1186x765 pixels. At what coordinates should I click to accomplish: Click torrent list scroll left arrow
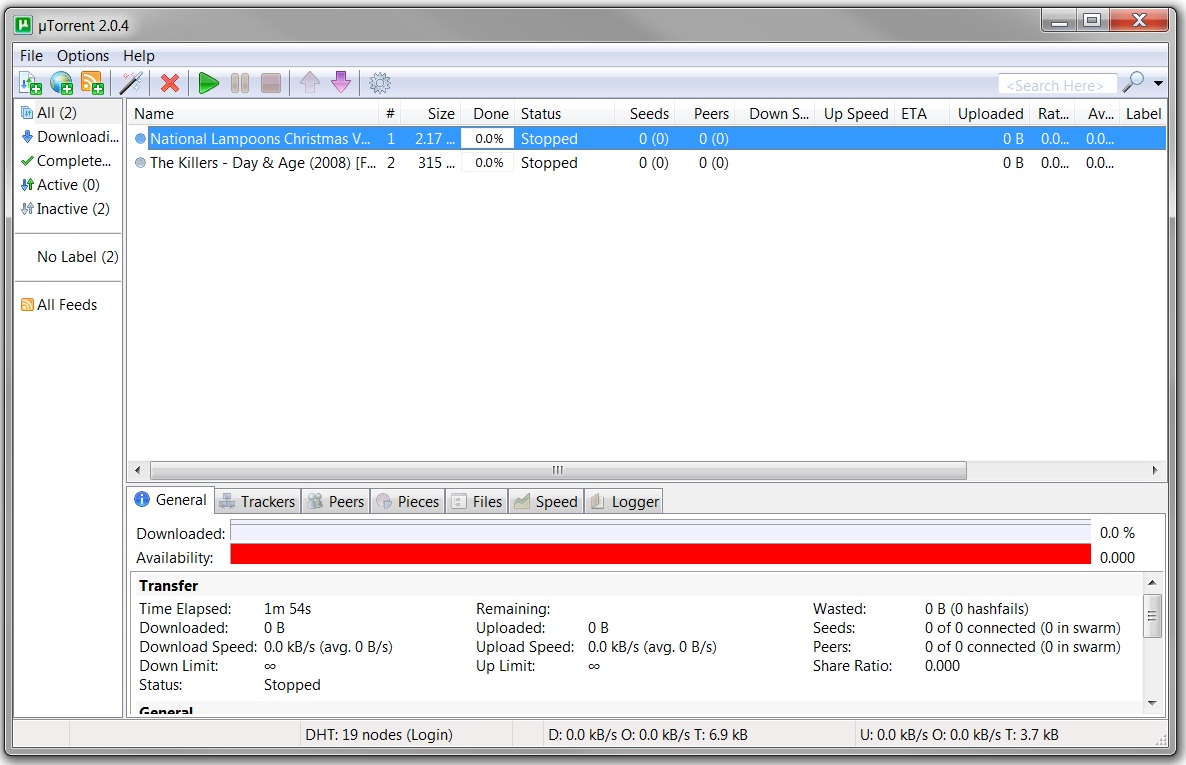[x=137, y=470]
